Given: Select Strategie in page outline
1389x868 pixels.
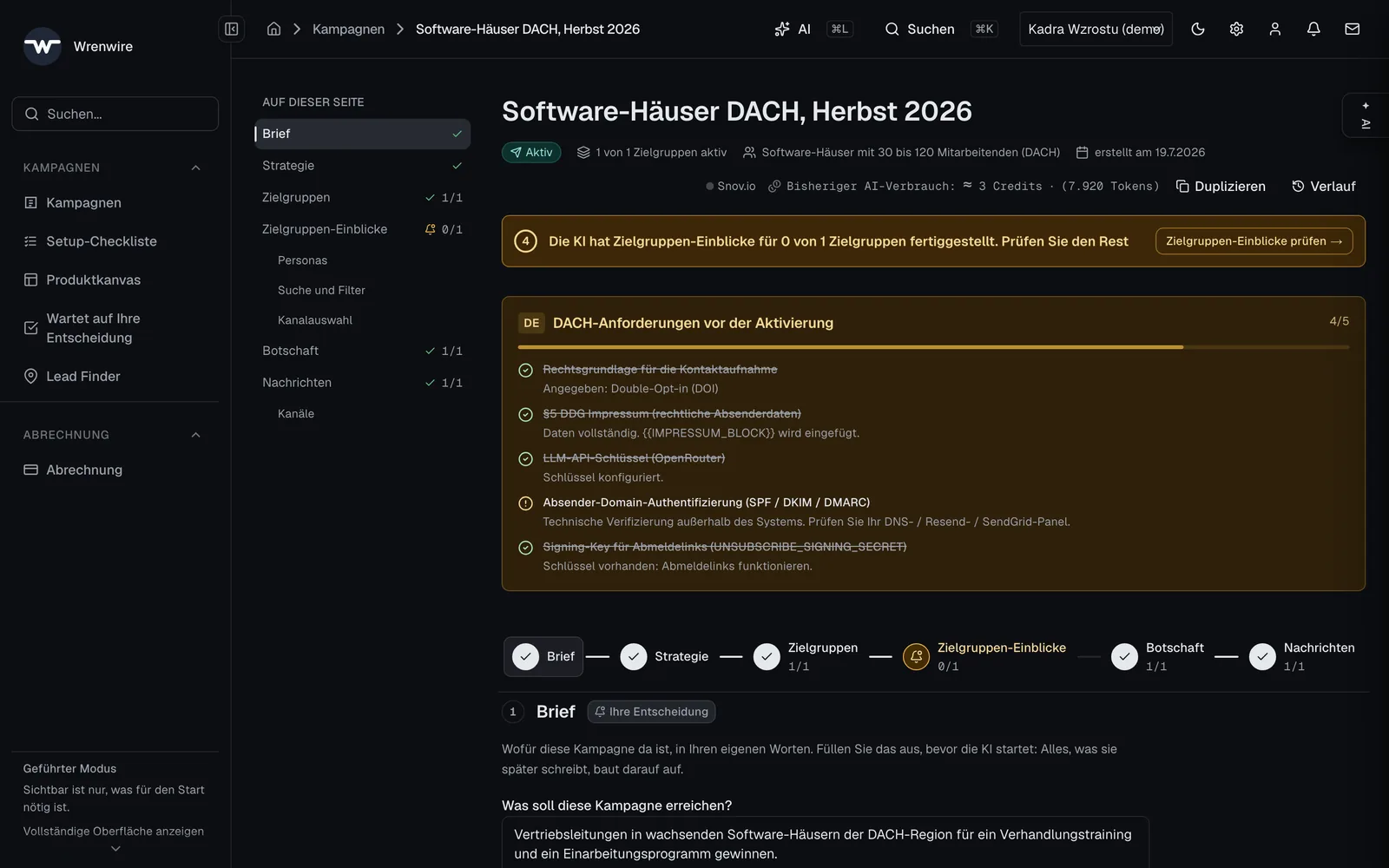Looking at the screenshot, I should click(x=362, y=165).
